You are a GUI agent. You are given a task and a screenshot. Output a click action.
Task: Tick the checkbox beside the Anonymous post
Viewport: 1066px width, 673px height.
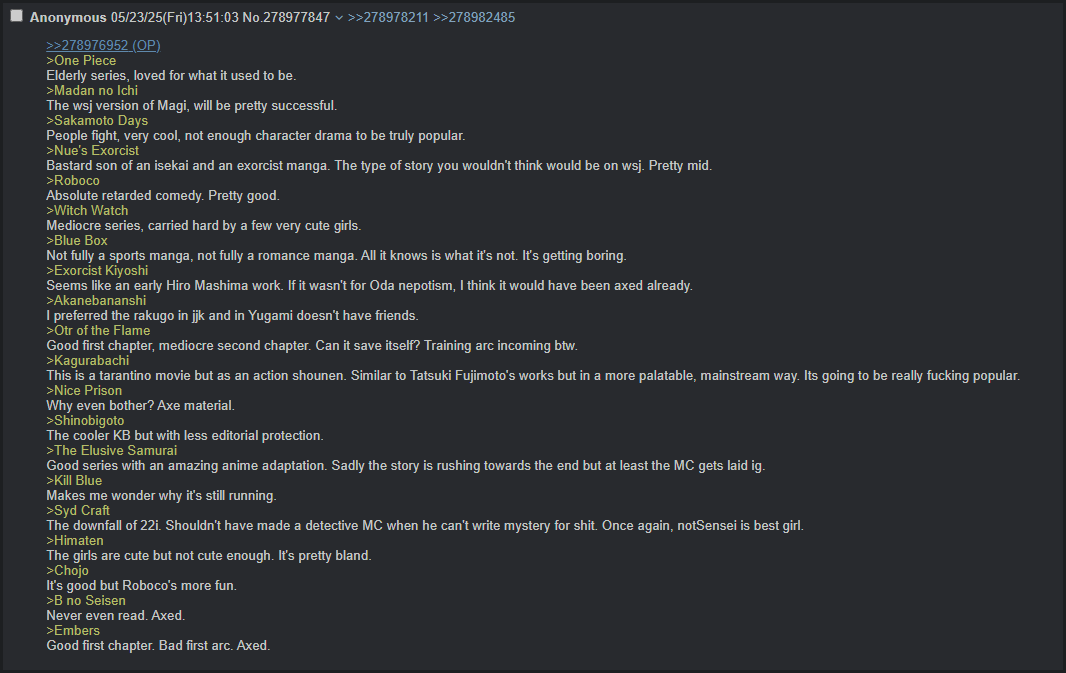tap(16, 16)
